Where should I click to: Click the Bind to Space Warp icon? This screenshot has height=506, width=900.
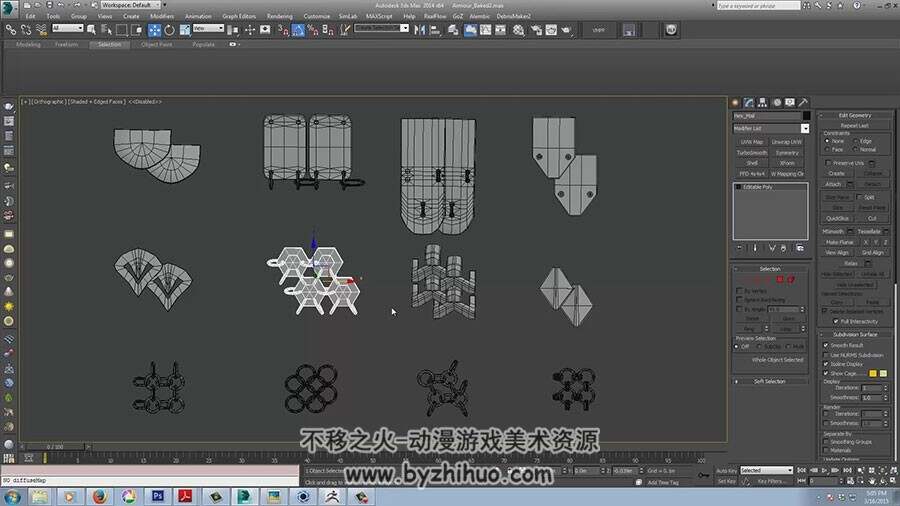[41, 29]
